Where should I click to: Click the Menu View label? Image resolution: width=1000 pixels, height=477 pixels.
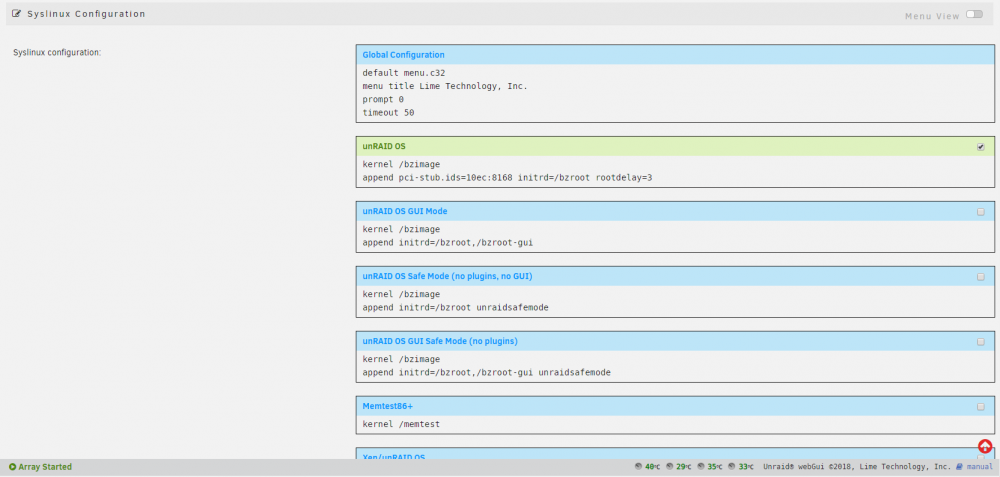(932, 16)
